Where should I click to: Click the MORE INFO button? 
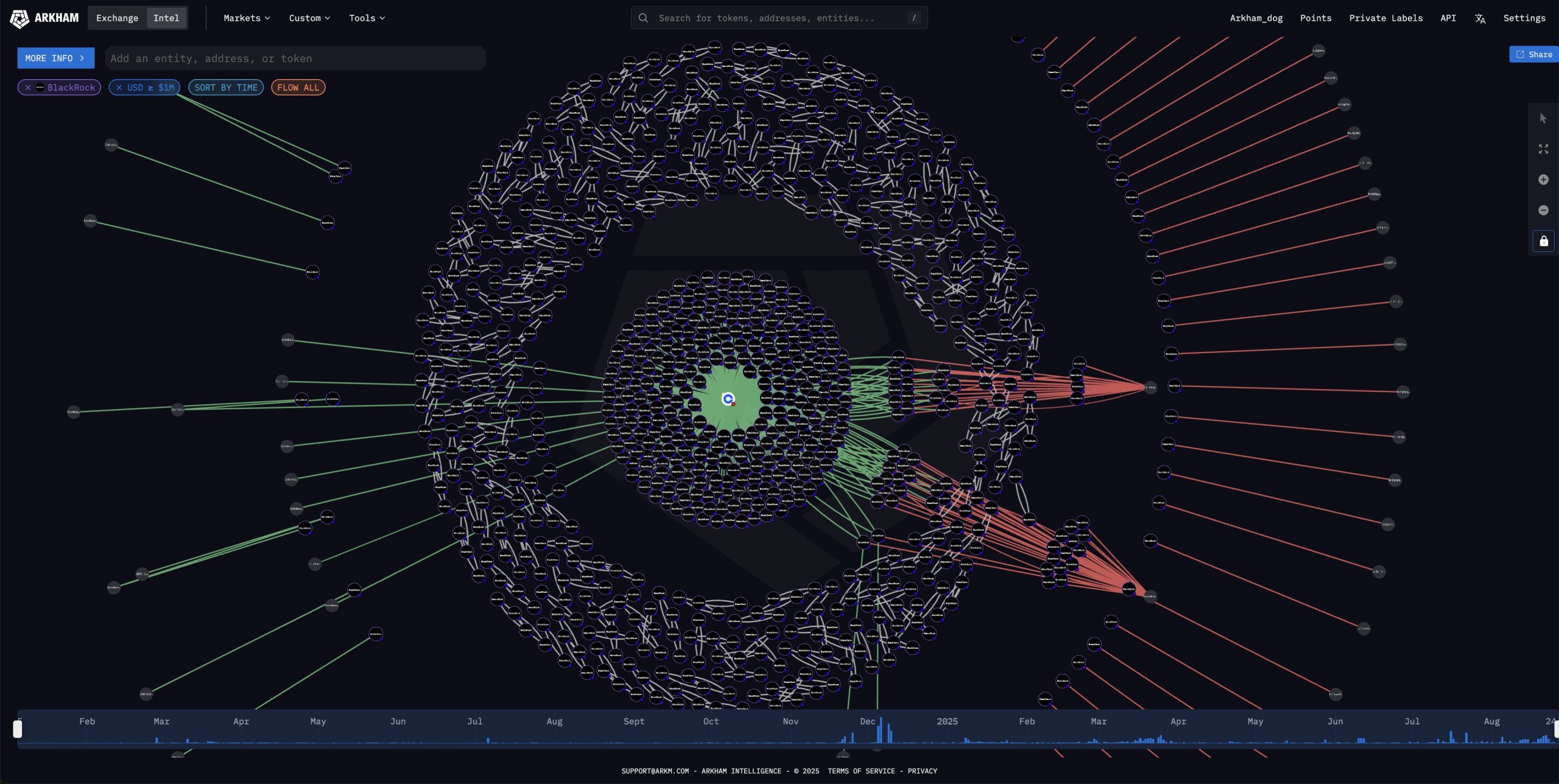click(x=55, y=58)
